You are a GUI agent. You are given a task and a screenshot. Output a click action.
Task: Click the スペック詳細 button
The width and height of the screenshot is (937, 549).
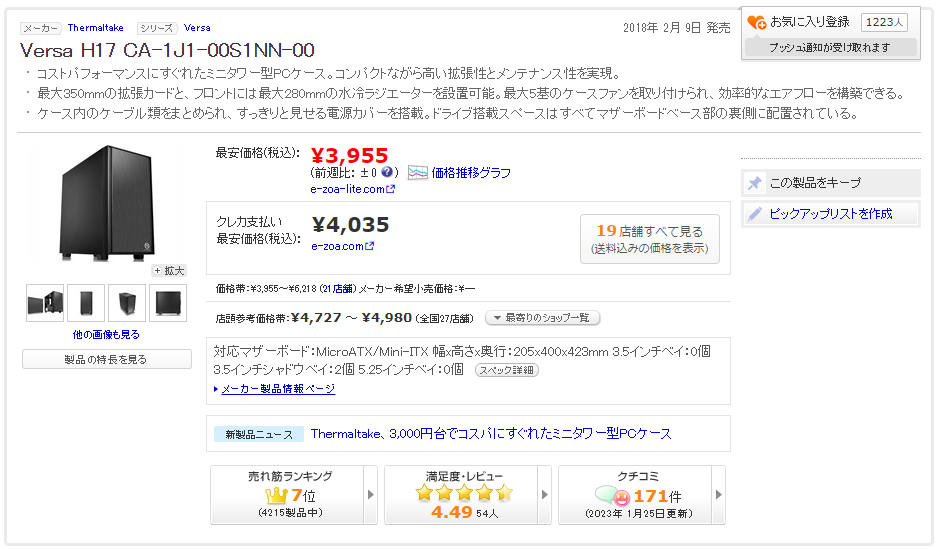tap(505, 370)
